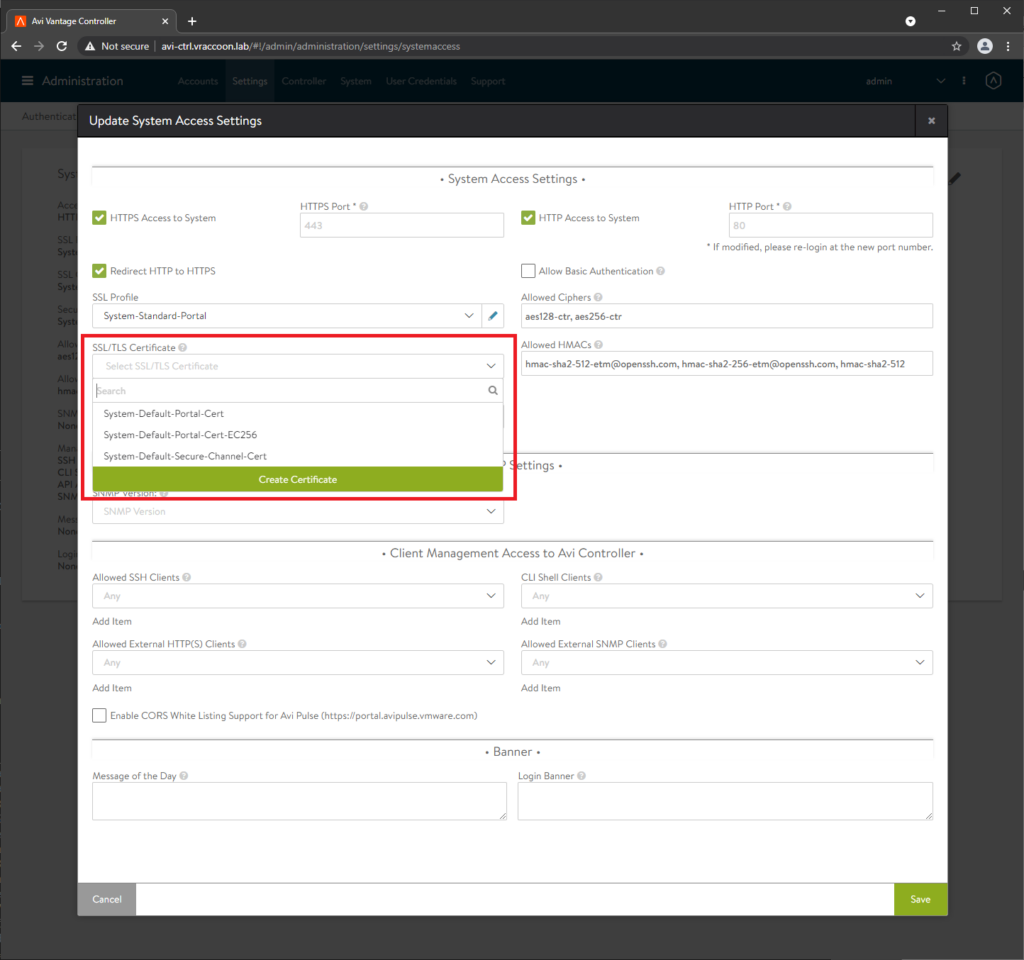This screenshot has height=960, width=1024.
Task: Open the User Credentials menu item
Action: click(x=420, y=81)
